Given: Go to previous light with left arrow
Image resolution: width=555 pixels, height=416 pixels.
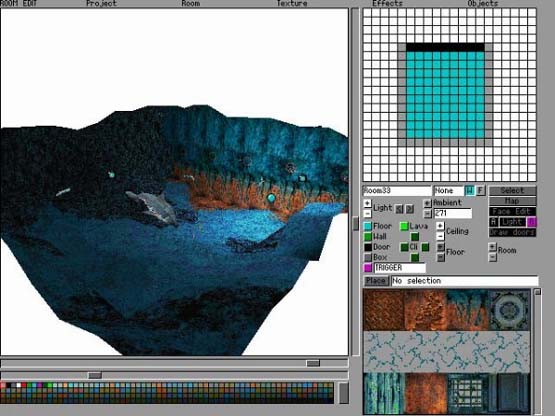Looking at the screenshot, I should coord(399,209).
